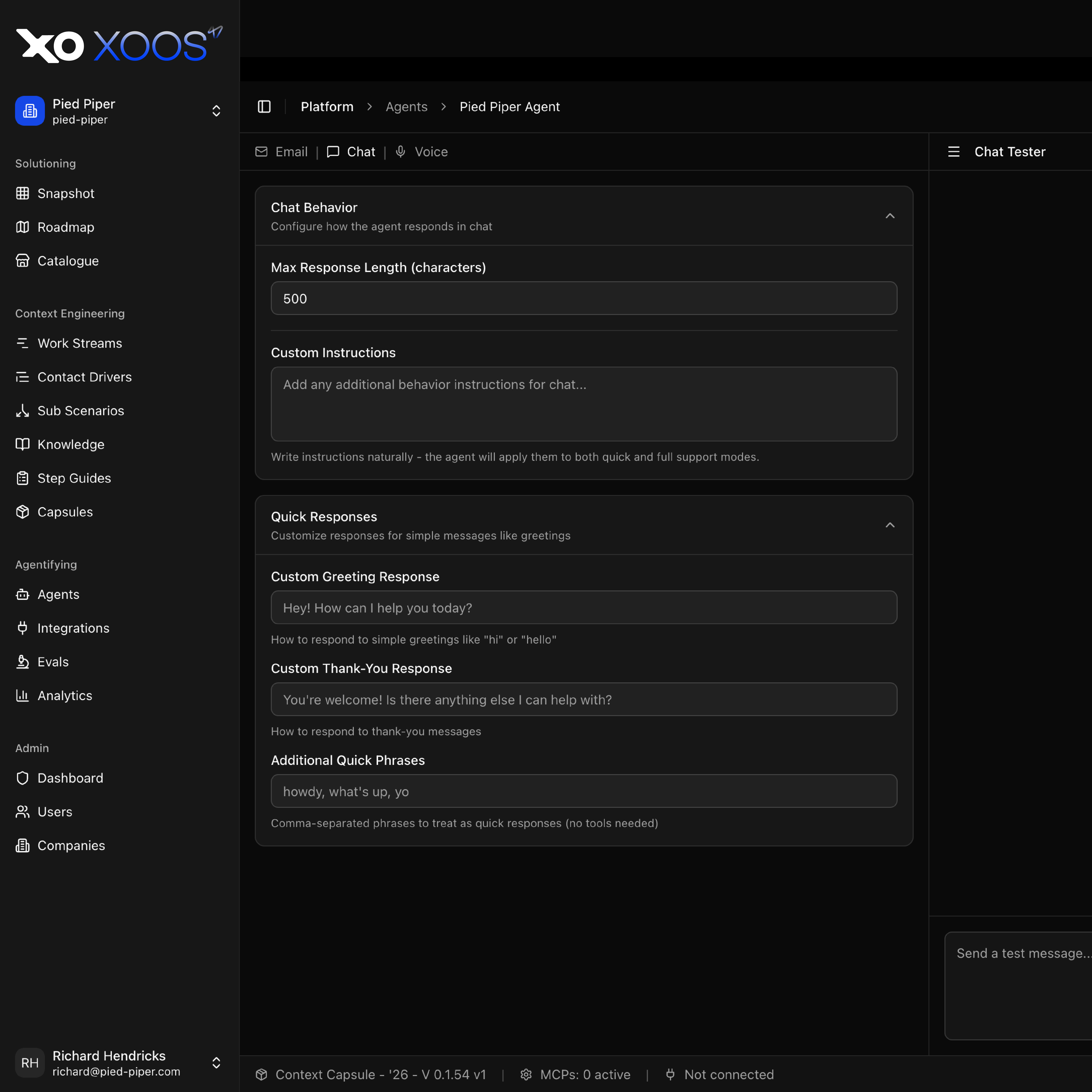Switch to the Voice tab

pyautogui.click(x=421, y=151)
